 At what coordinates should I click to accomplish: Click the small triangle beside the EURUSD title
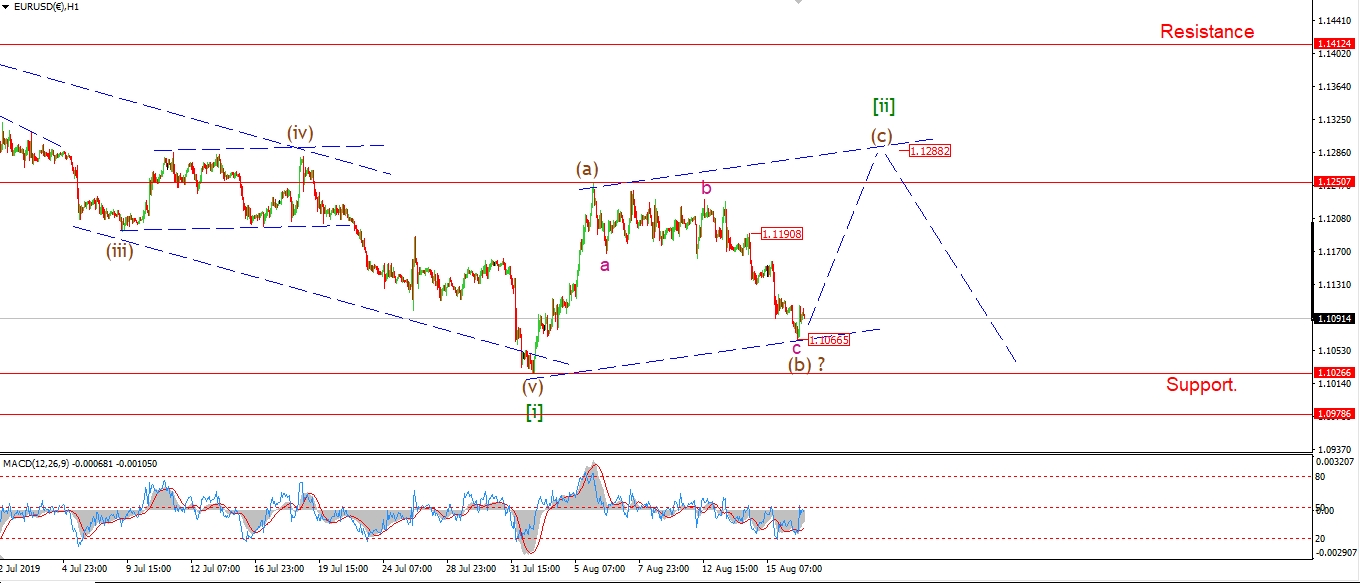[x=8, y=6]
